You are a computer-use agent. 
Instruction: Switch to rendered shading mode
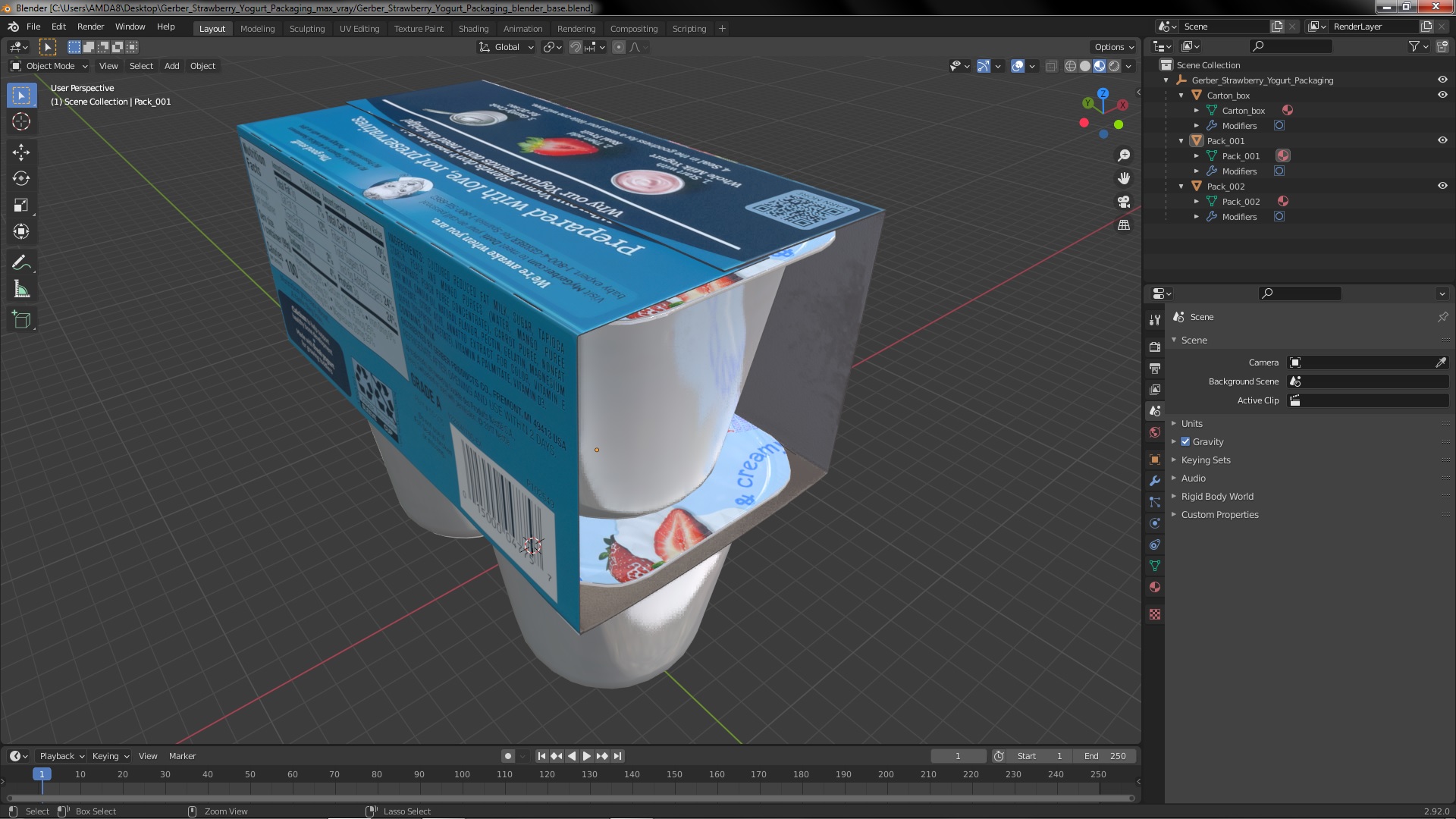(x=1114, y=66)
